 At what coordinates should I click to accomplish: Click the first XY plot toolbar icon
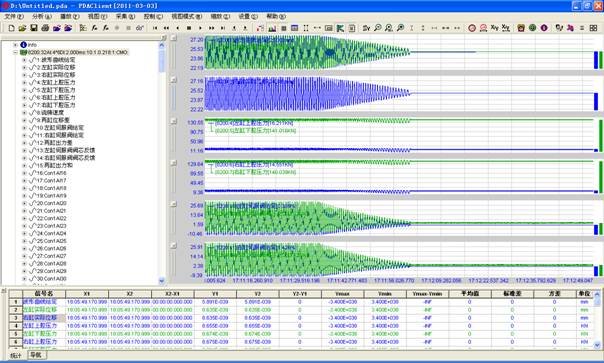(494, 28)
